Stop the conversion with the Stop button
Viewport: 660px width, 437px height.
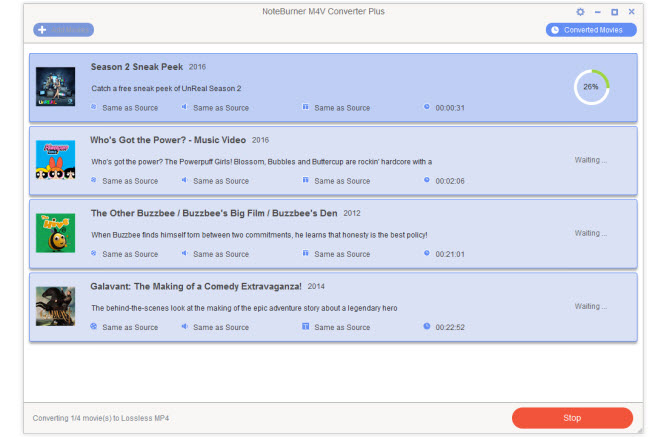[572, 418]
